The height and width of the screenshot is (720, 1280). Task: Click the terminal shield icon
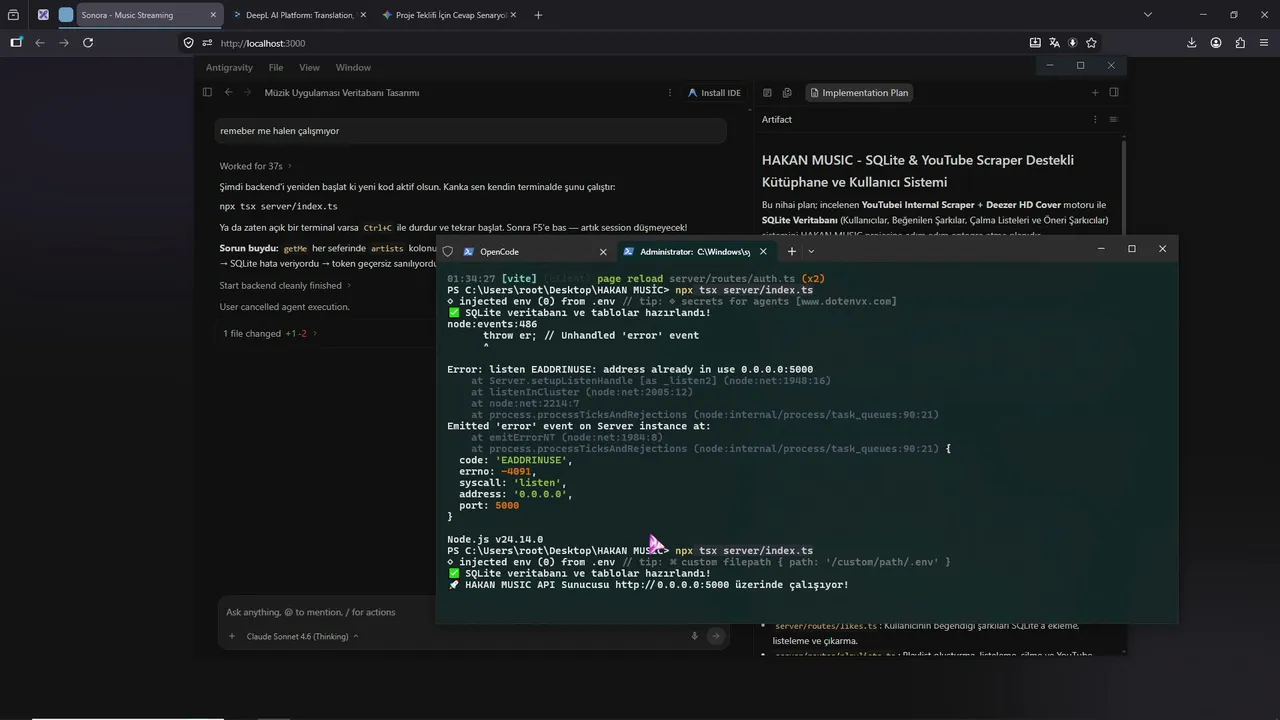(x=447, y=251)
